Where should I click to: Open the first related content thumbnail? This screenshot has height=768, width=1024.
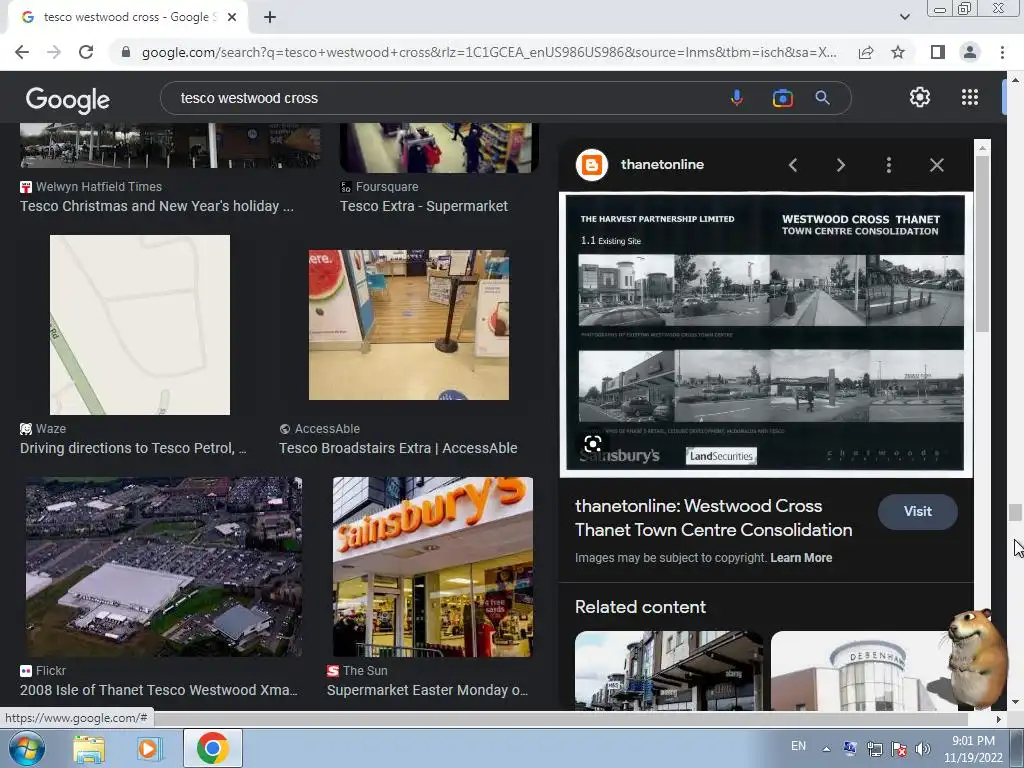point(669,671)
